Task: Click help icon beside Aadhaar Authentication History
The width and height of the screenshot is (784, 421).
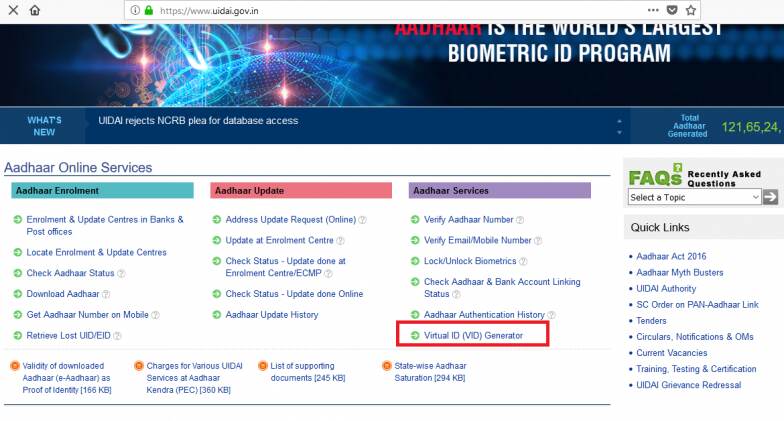Action: pos(551,315)
